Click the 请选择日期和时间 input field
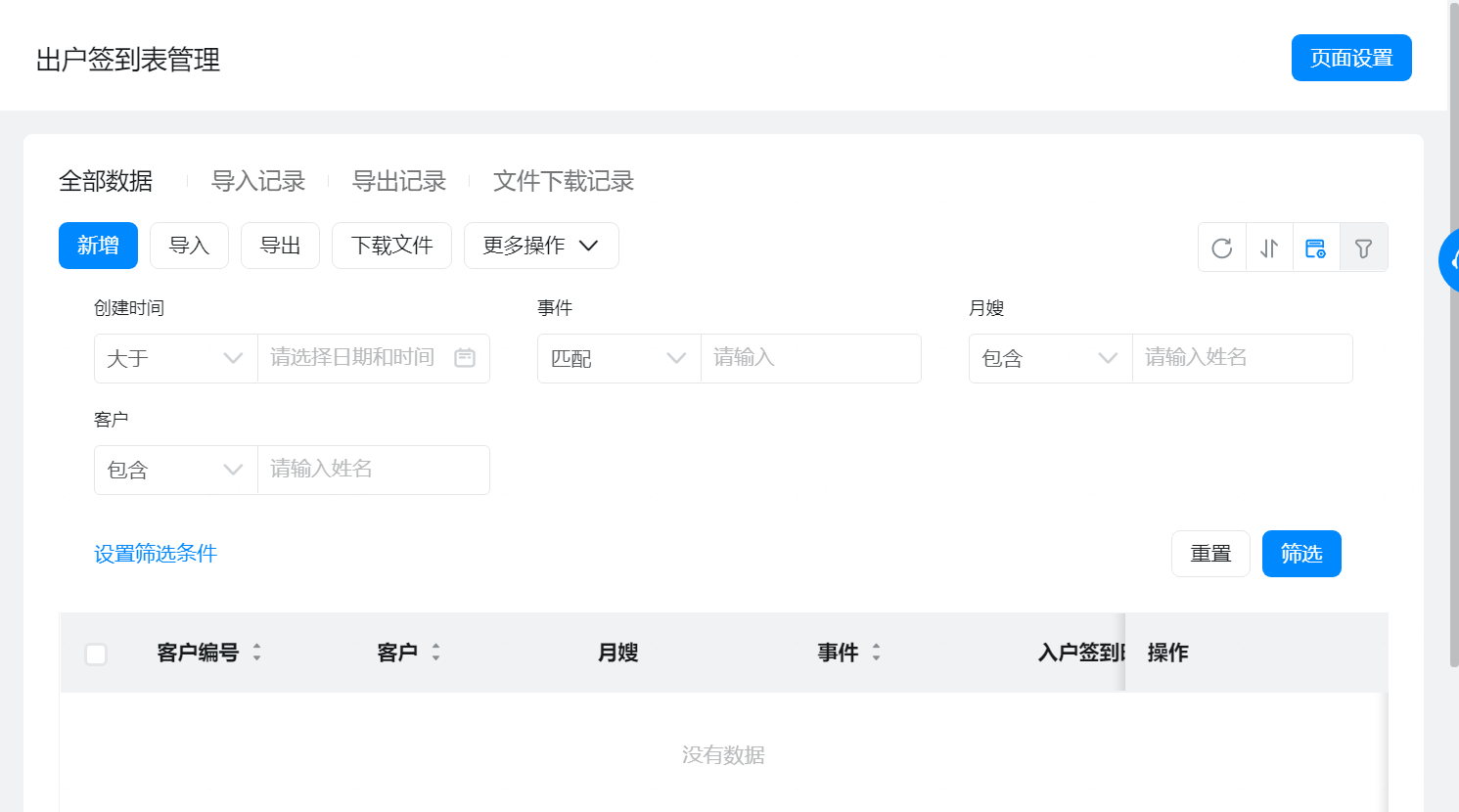 pyautogui.click(x=374, y=358)
